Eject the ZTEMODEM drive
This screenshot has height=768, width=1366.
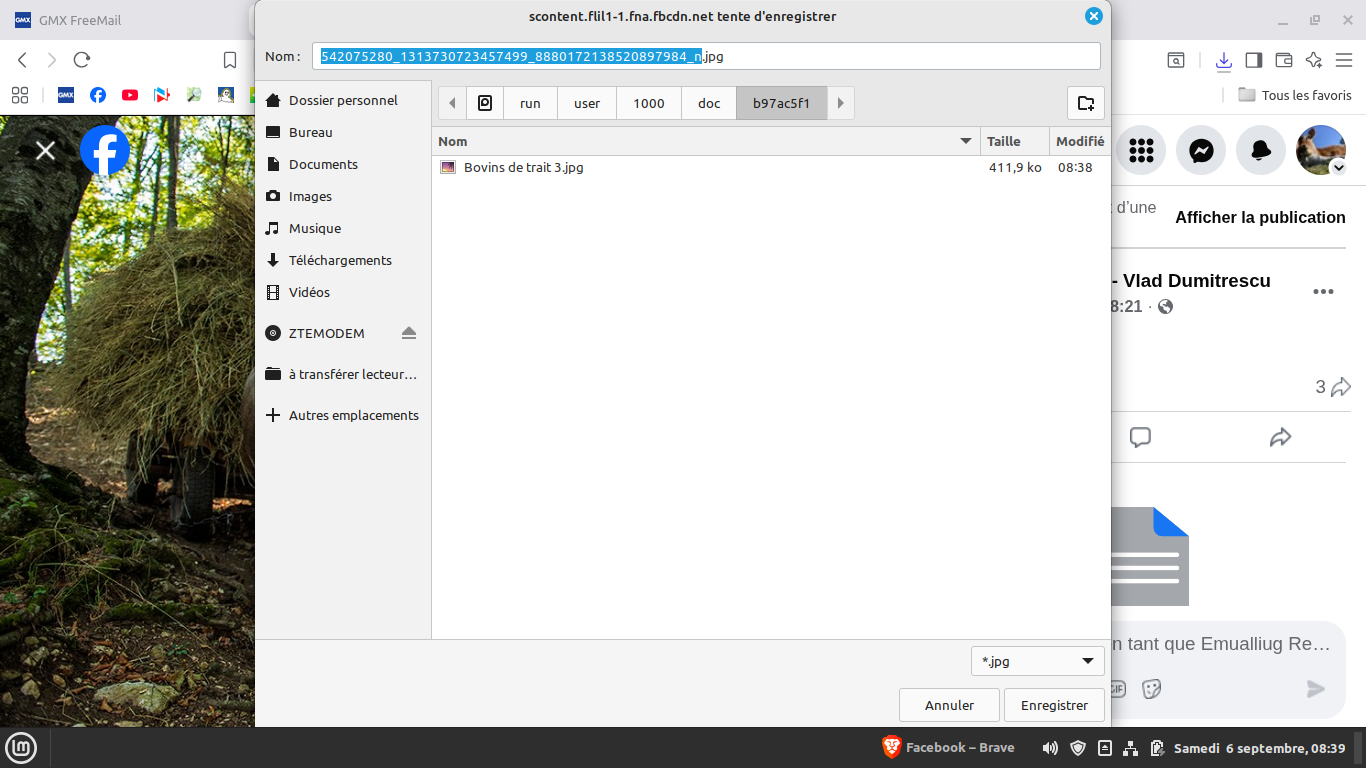click(408, 333)
